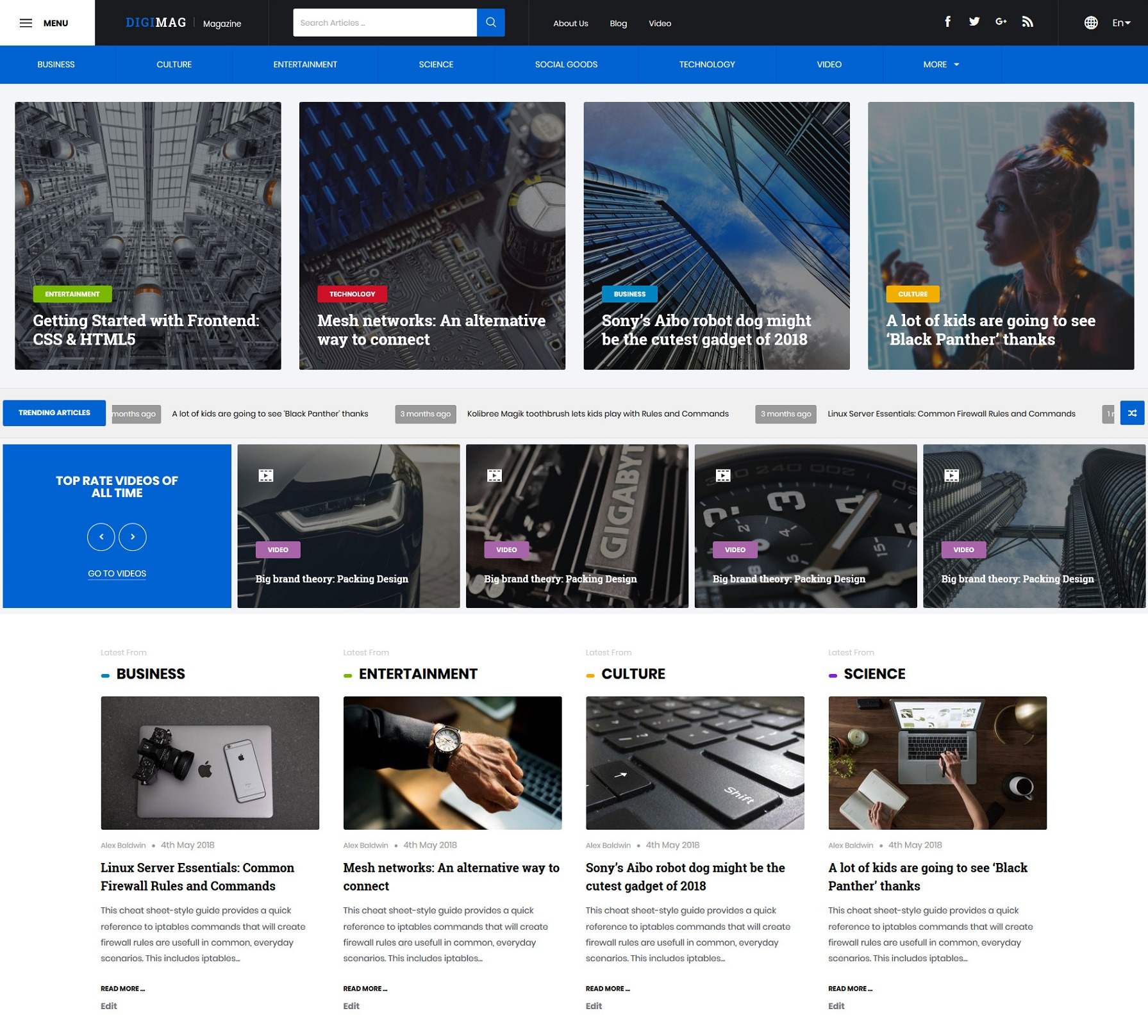The image size is (1148, 1036).
Task: Select the SOCIAL GOODS nav item
Action: click(x=566, y=65)
